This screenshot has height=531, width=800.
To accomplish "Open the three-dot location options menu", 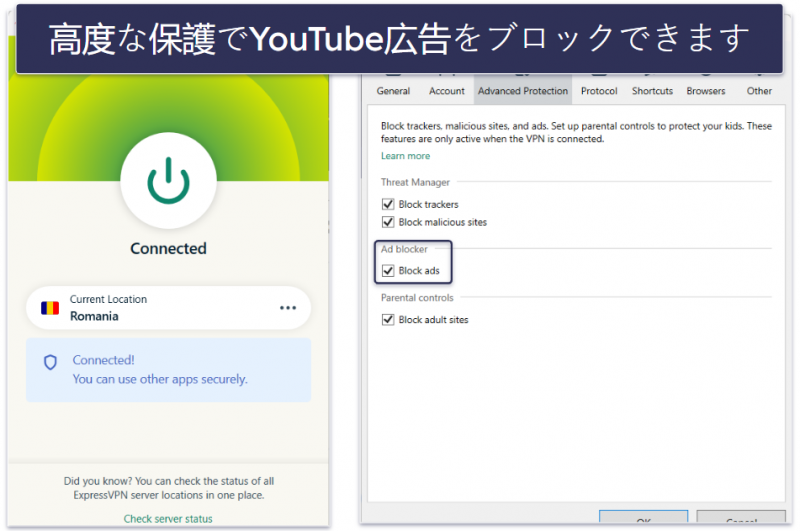I will pos(288,308).
